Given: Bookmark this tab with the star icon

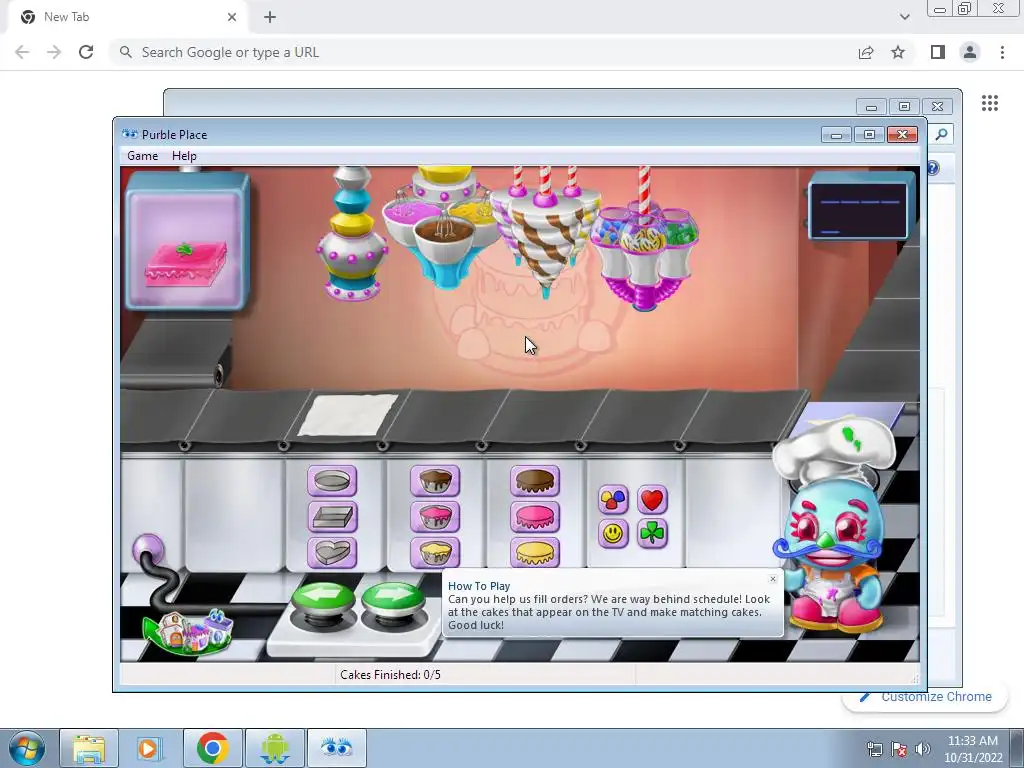Looking at the screenshot, I should point(898,52).
